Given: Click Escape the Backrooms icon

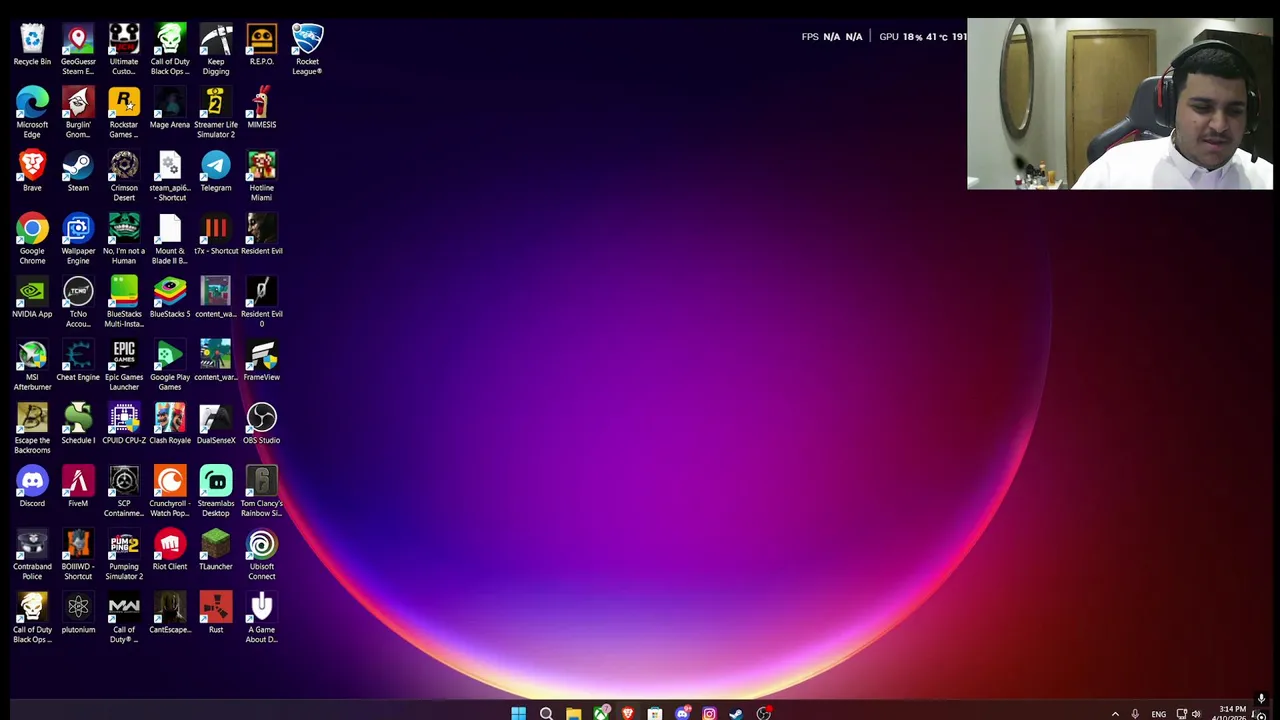Looking at the screenshot, I should click(x=32, y=428).
